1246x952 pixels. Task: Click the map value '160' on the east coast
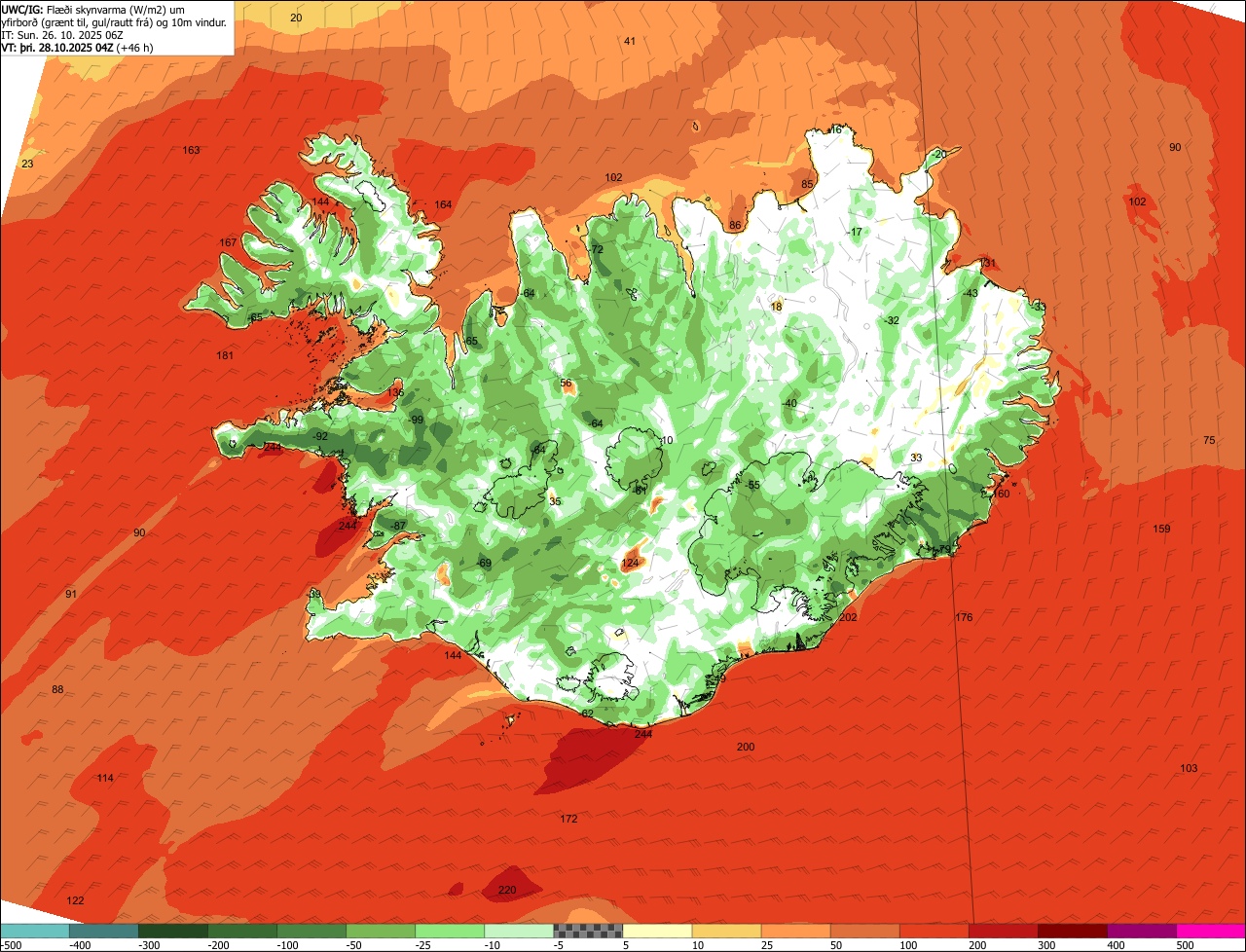coord(1001,494)
